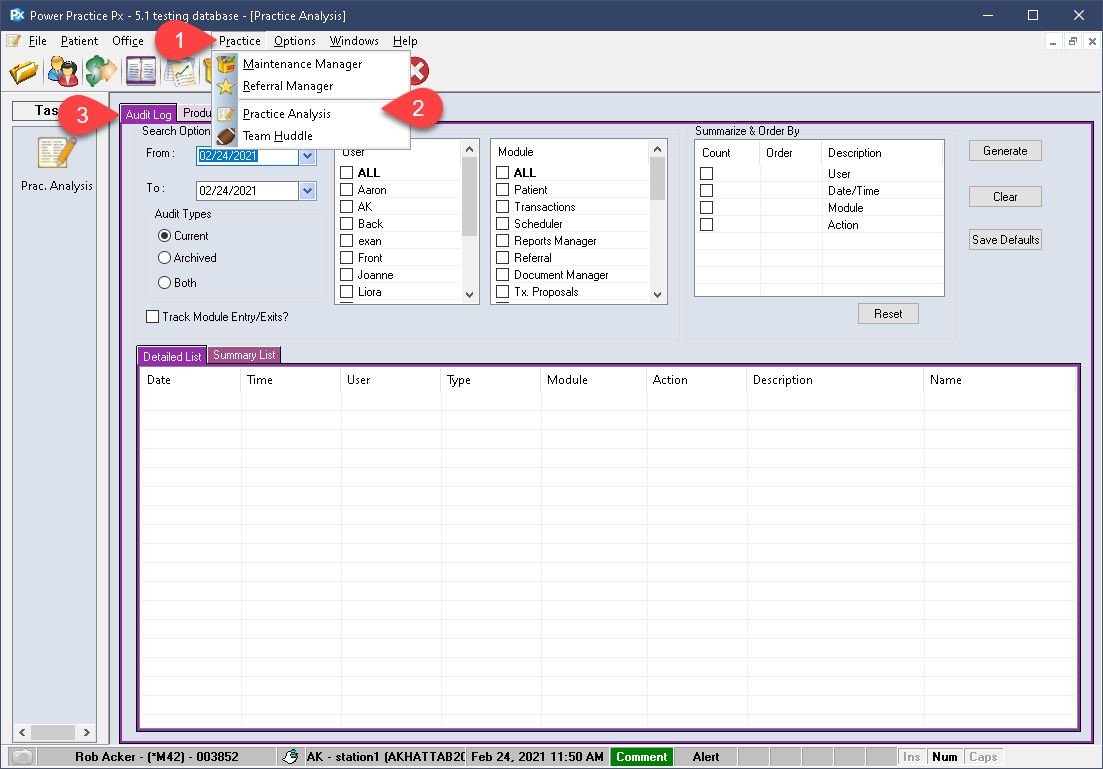Click the hand icon beside station name
This screenshot has width=1103, height=769.
click(290, 757)
